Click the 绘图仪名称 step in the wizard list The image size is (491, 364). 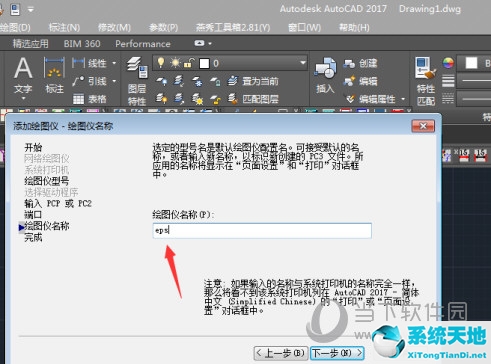(46, 226)
